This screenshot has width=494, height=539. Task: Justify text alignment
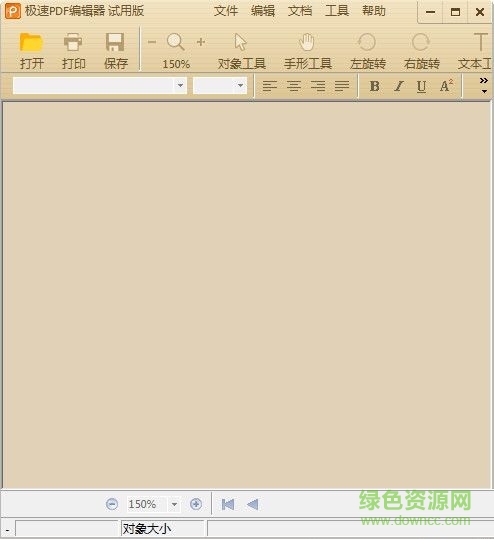click(x=342, y=86)
